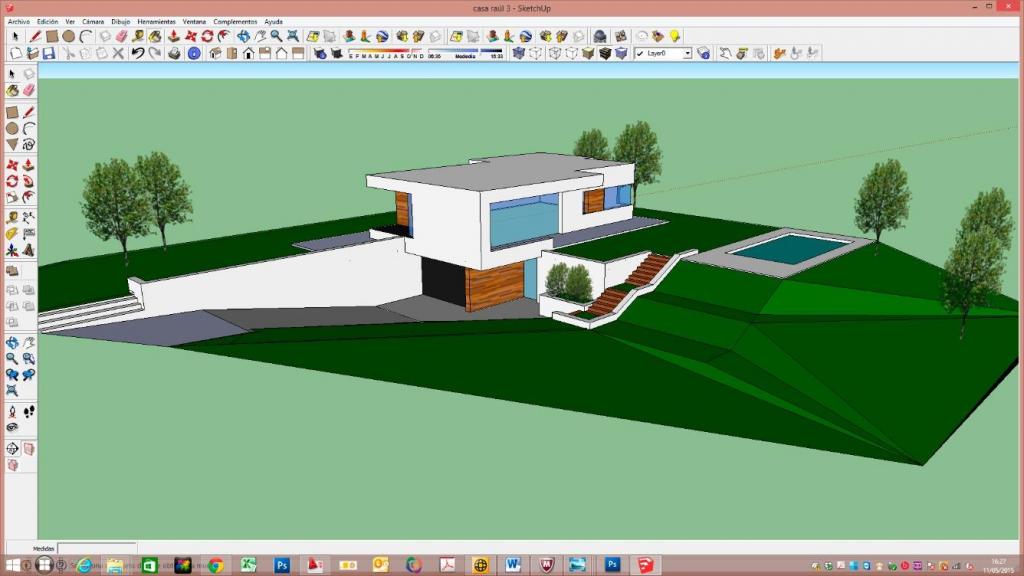Screen dimensions: 1024x576
Task: Open the Complementos menu
Action: [x=235, y=21]
